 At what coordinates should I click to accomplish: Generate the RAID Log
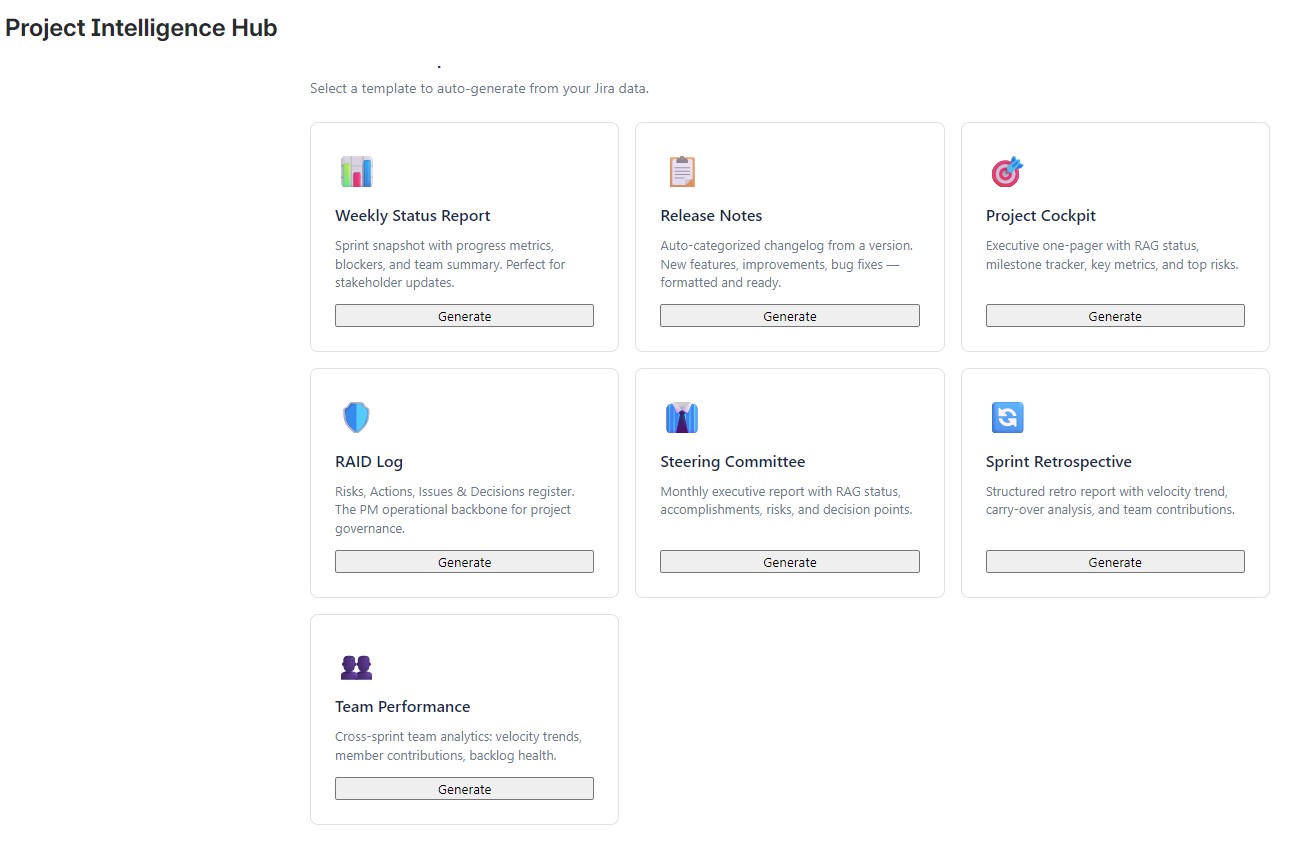pyautogui.click(x=464, y=562)
